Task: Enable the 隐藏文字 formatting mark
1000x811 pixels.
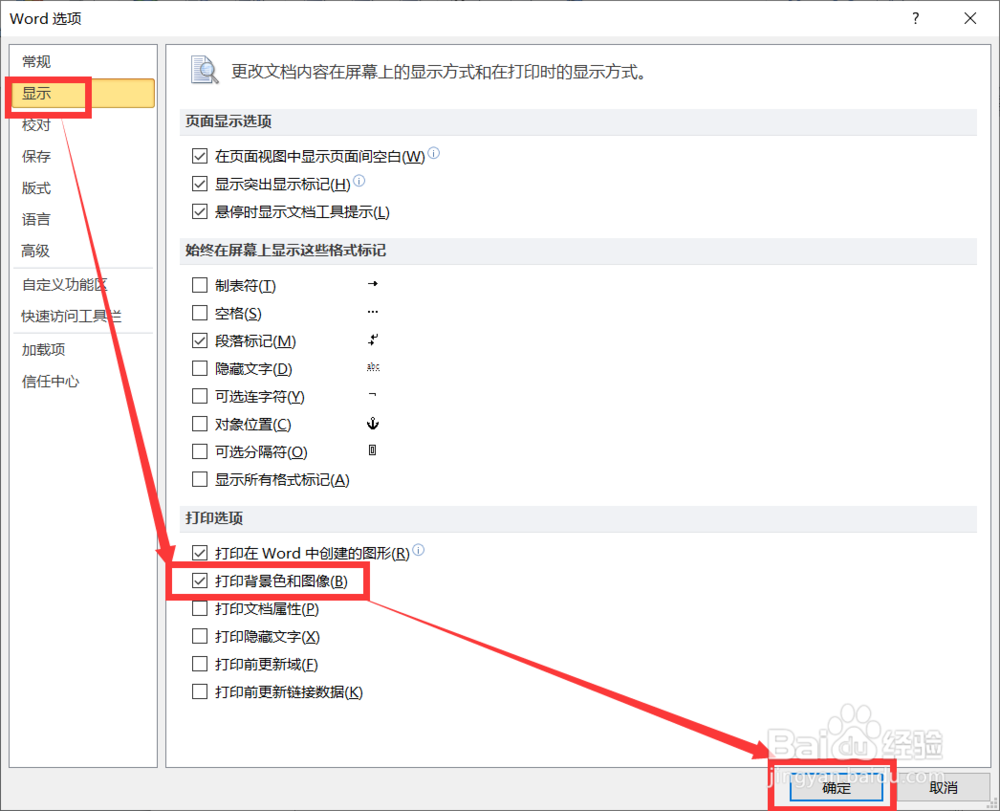Action: (200, 368)
